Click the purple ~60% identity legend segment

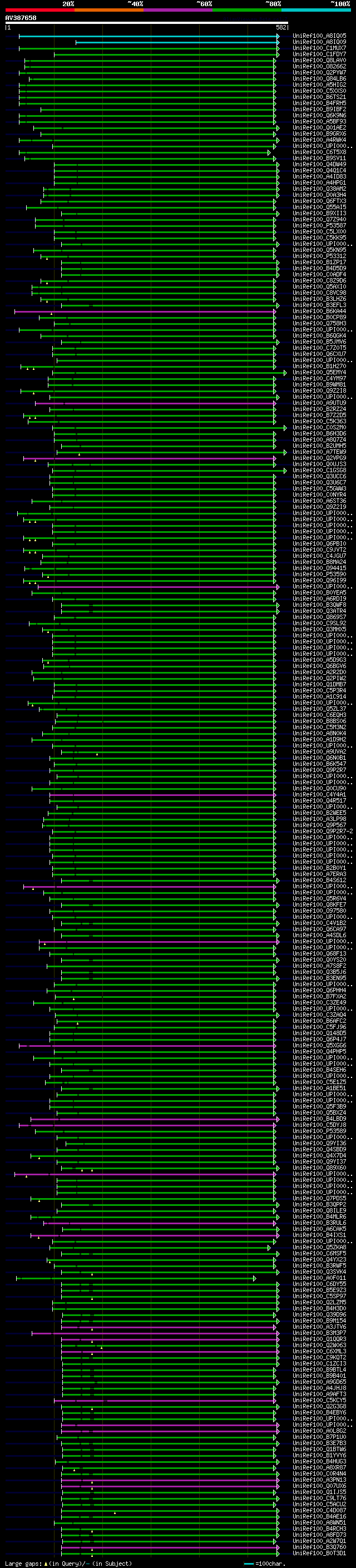[179, 10]
